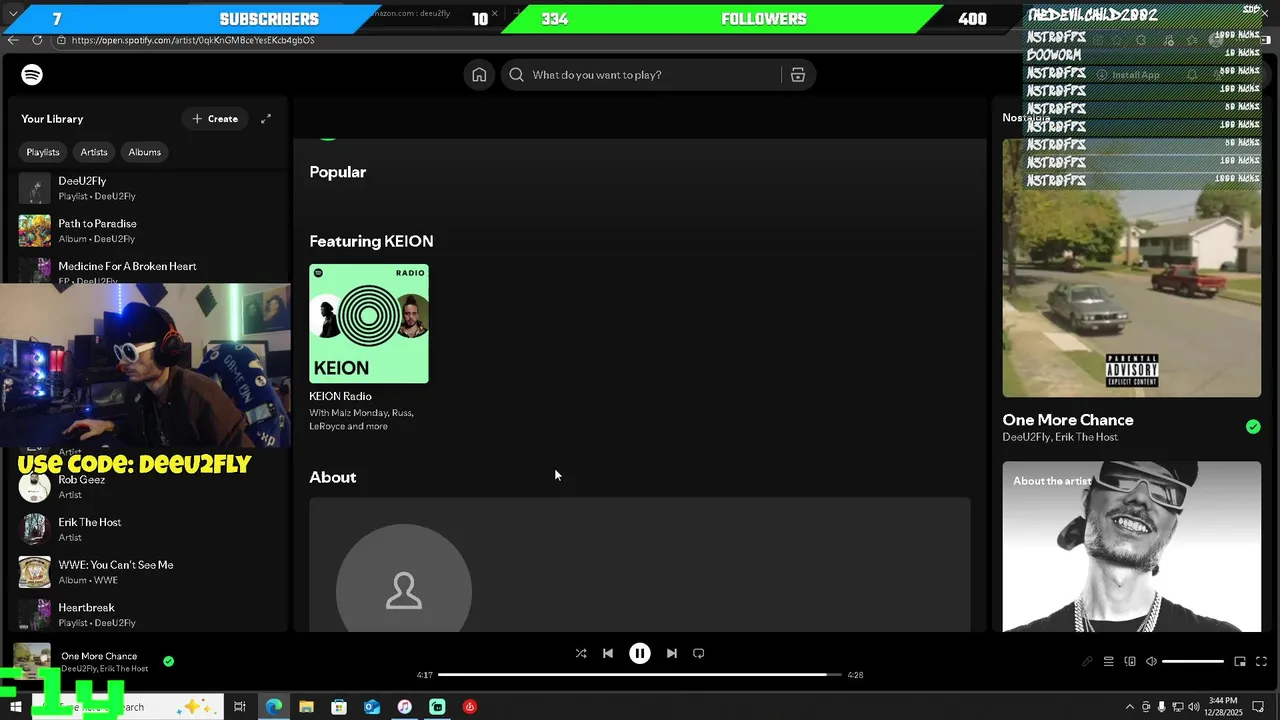Seek in the song progress bar
Screen dimensions: 1280x720
pyautogui.click(x=639, y=675)
